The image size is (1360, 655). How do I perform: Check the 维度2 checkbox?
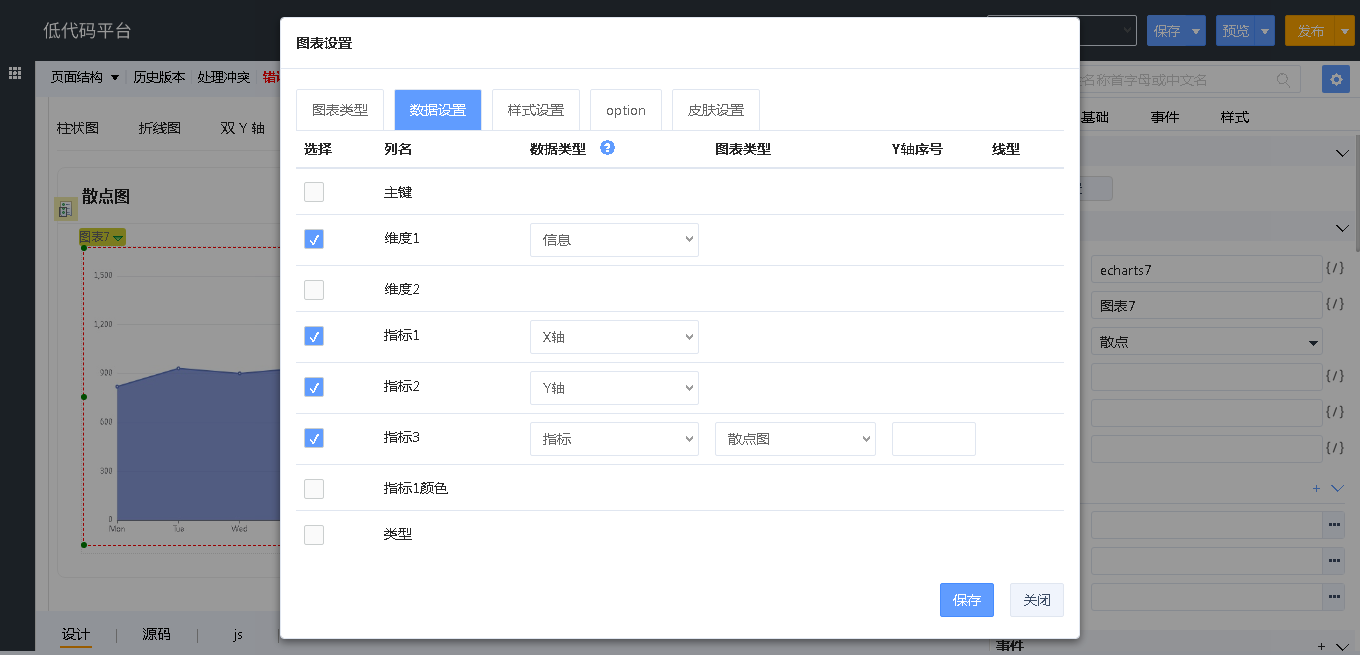click(314, 290)
